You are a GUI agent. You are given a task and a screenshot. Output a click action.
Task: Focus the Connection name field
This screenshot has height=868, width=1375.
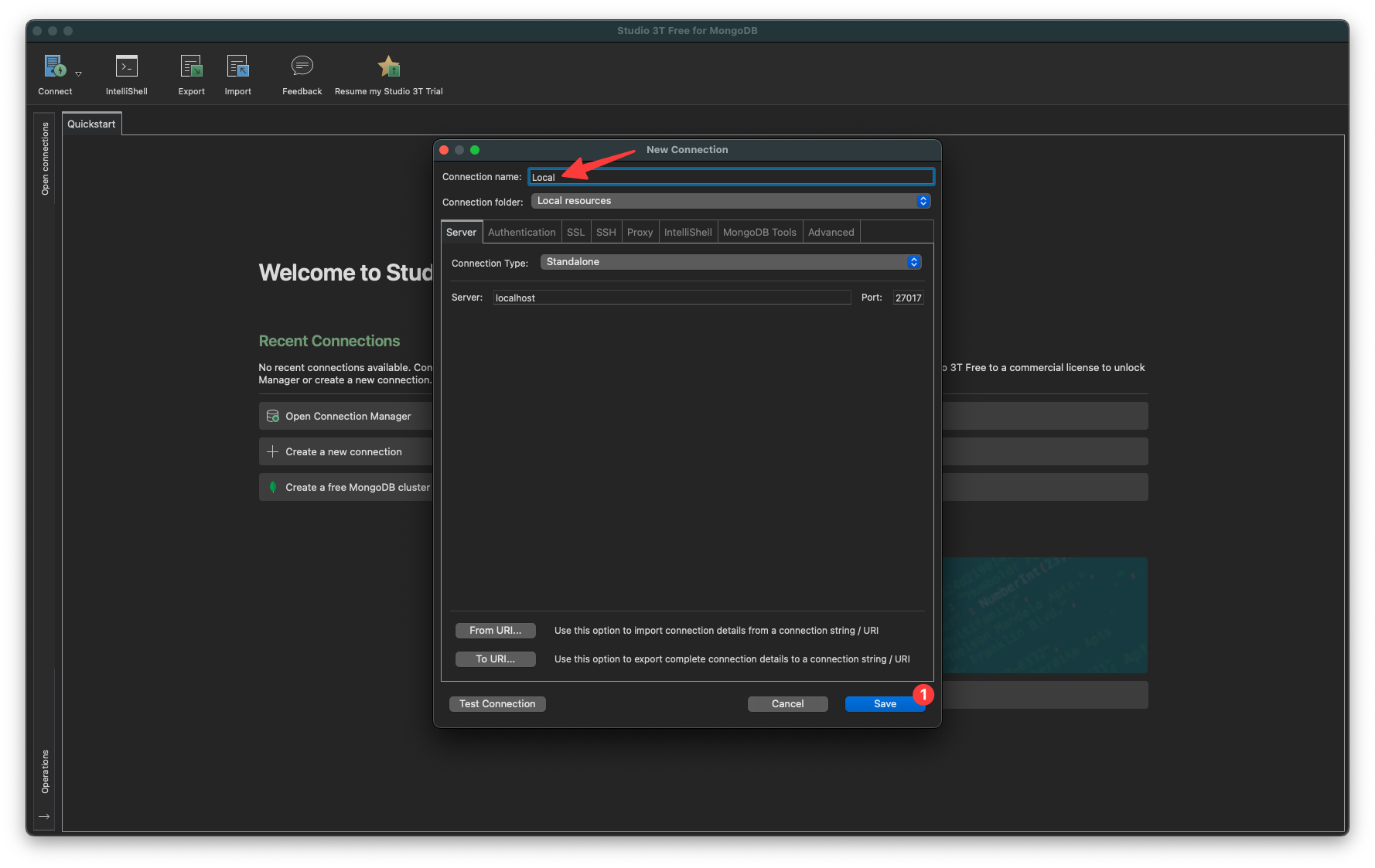[731, 177]
